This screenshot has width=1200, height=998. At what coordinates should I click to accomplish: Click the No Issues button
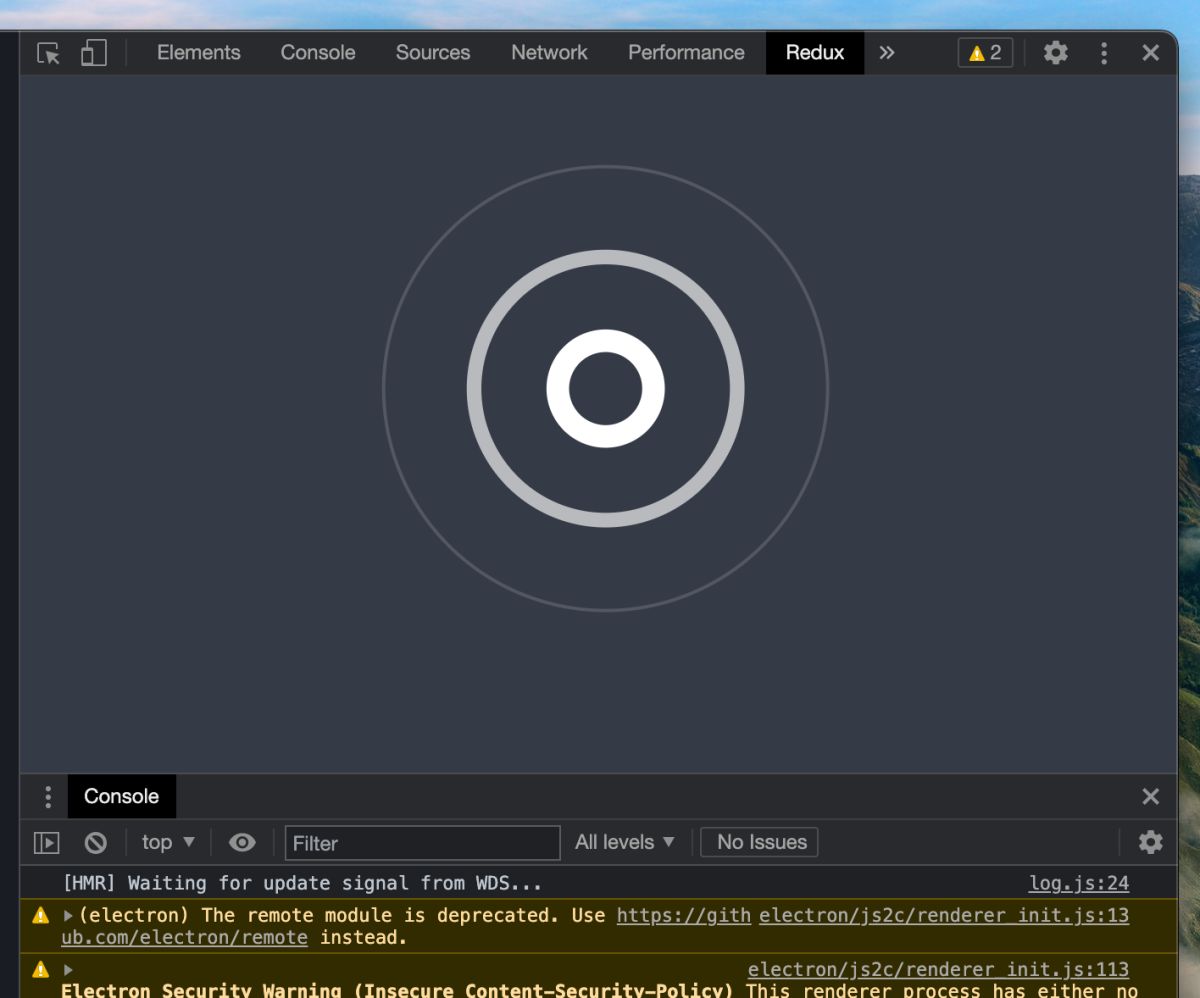759,842
